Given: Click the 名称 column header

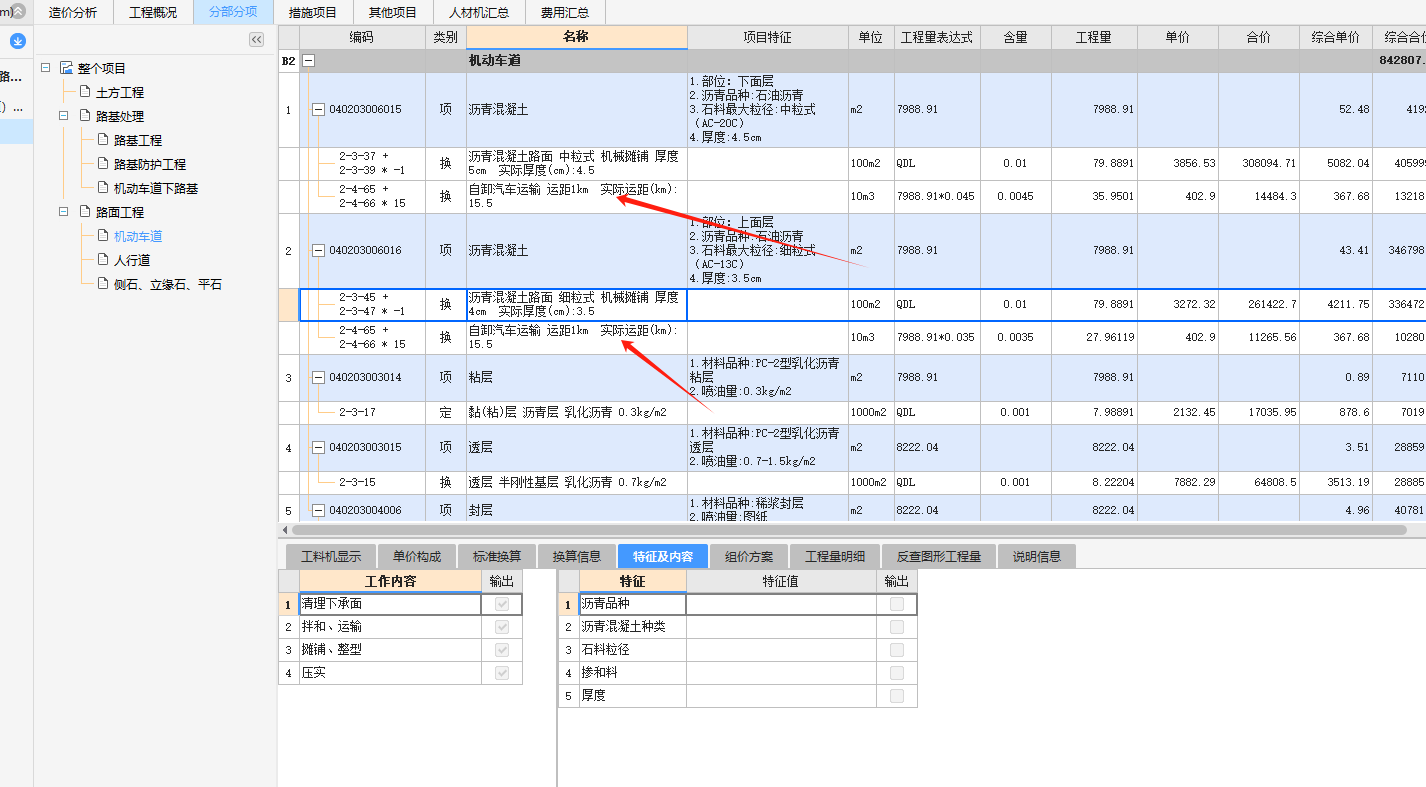Looking at the screenshot, I should 576,37.
